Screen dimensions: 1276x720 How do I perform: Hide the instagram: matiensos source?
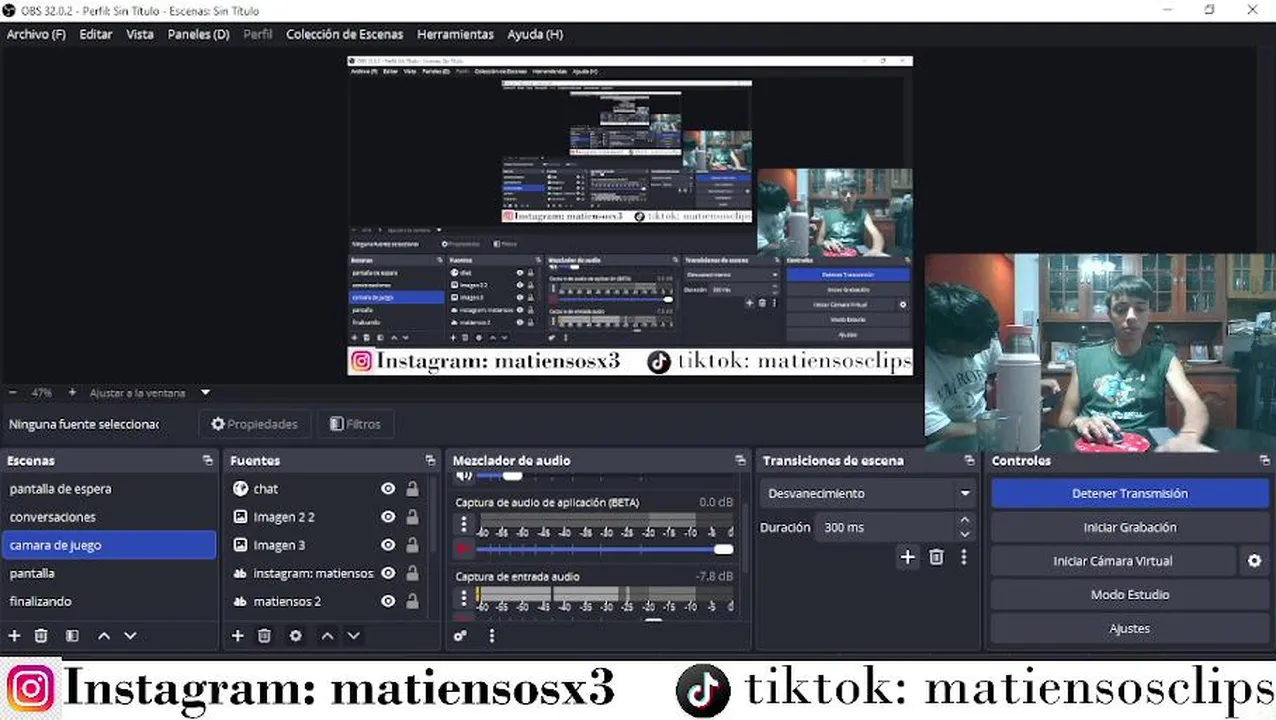click(388, 573)
